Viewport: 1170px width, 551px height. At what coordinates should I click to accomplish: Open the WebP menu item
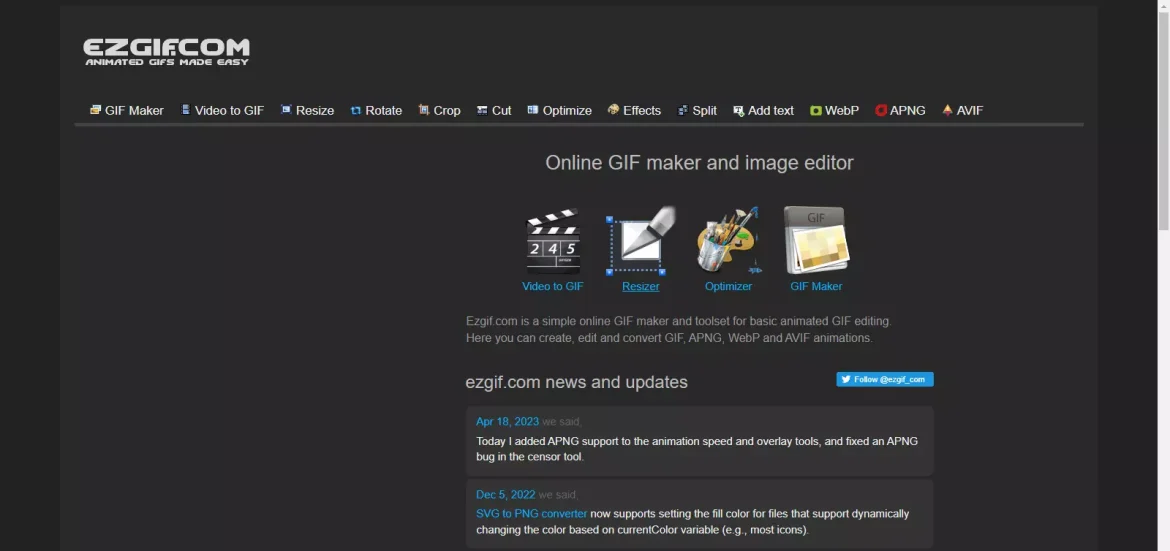click(835, 110)
